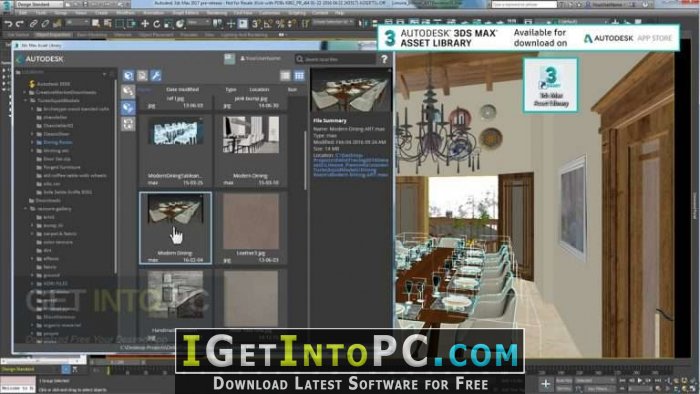Activate the Select and Move tool
Screen dimensions: 700x394
tap(145, 24)
